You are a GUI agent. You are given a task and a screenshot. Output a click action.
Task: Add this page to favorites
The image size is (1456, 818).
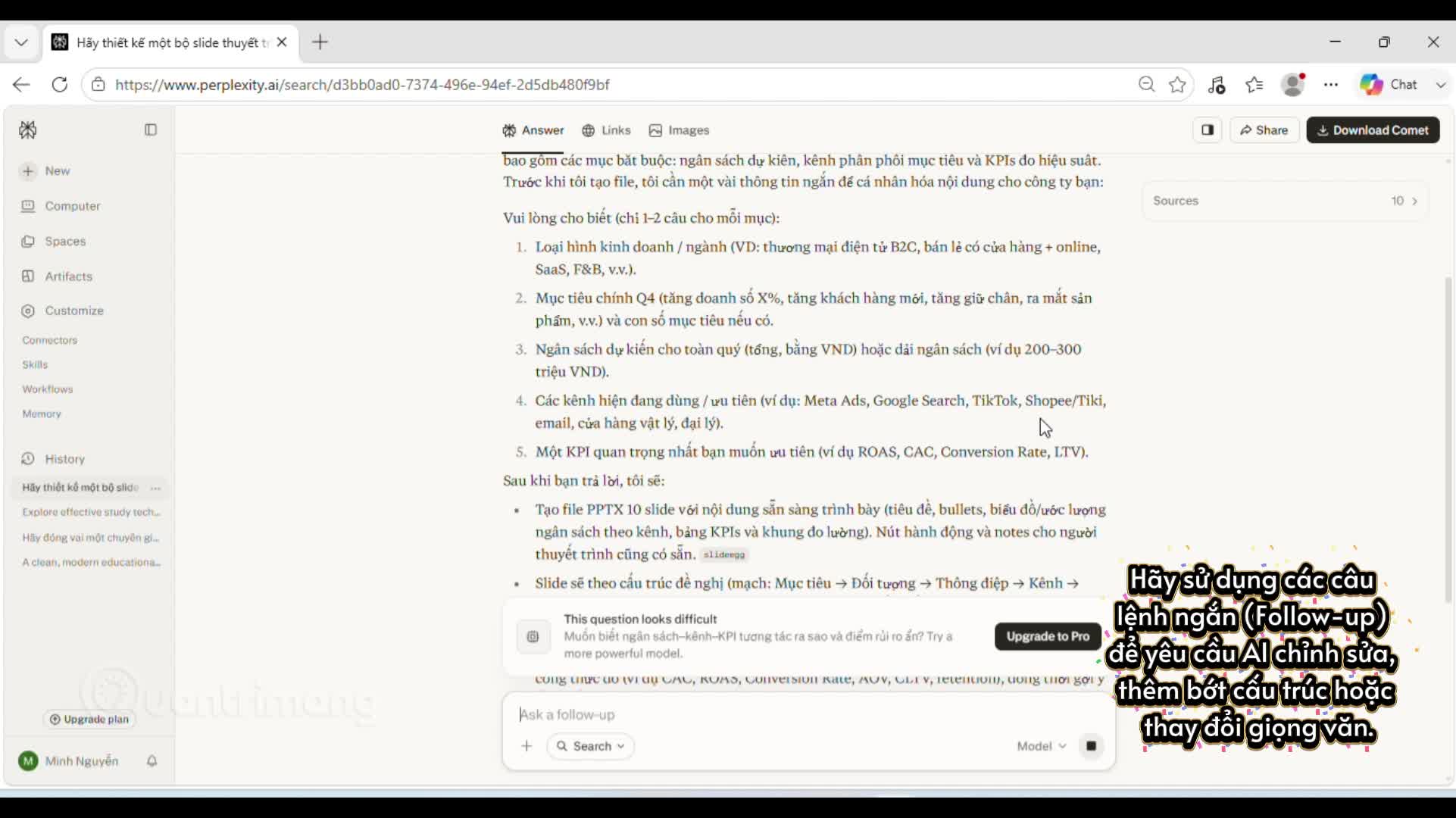(x=1177, y=85)
